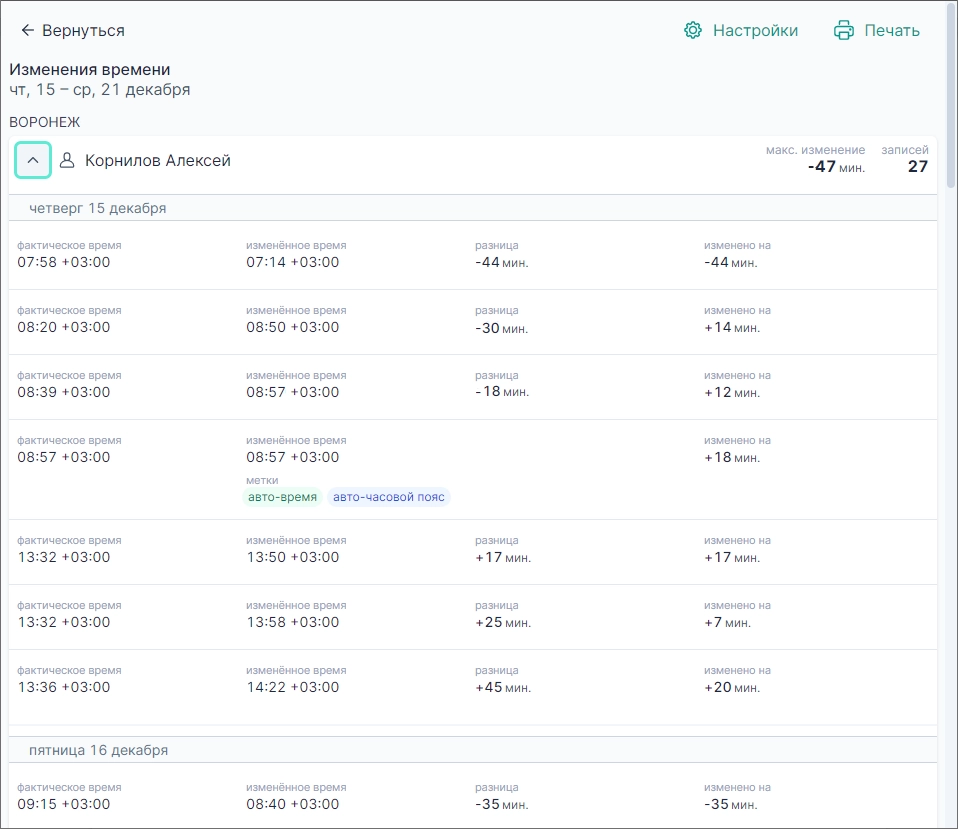The width and height of the screenshot is (958, 829).
Task: Click the printer icon
Action: 844,31
